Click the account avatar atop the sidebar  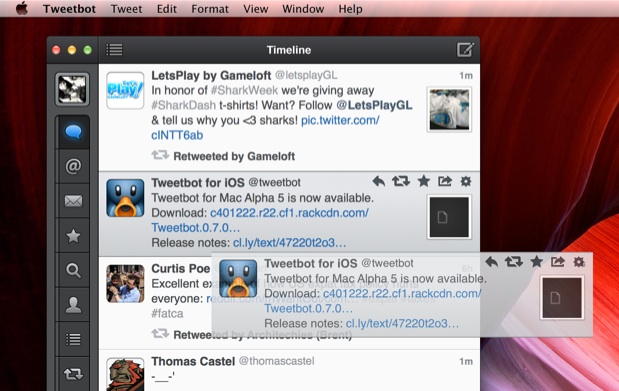[72, 89]
